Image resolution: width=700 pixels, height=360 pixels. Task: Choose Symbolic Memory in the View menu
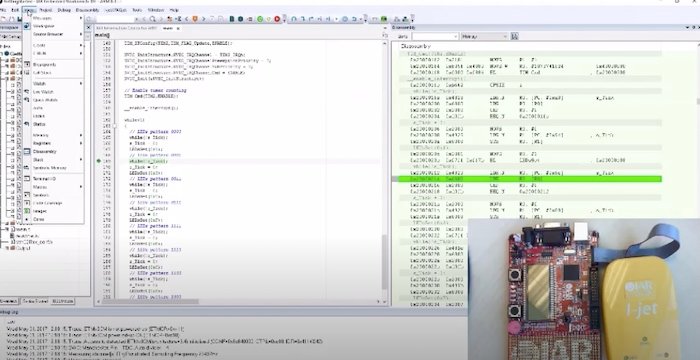(53, 168)
